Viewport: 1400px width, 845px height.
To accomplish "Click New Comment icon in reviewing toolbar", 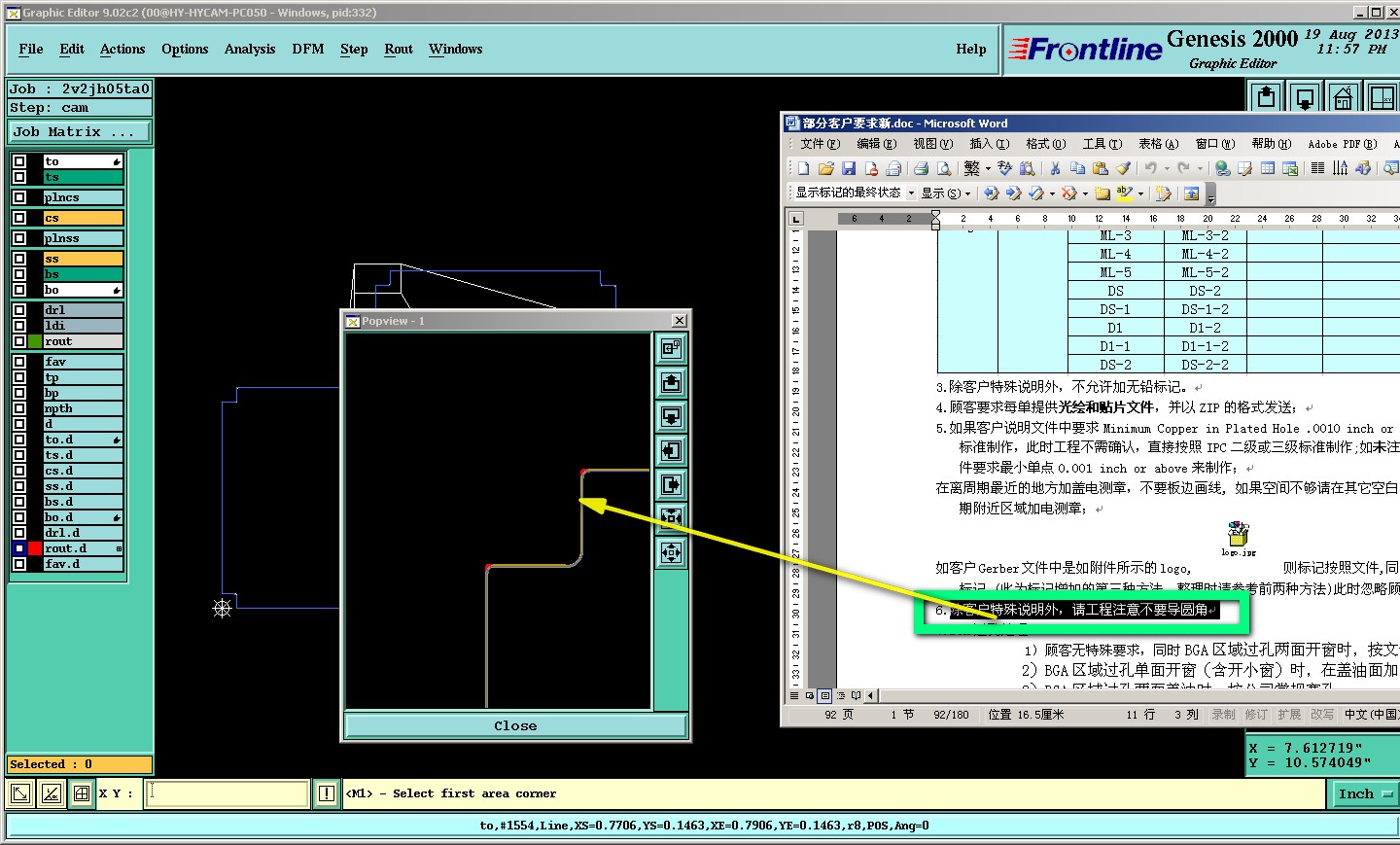I will 1102,193.
